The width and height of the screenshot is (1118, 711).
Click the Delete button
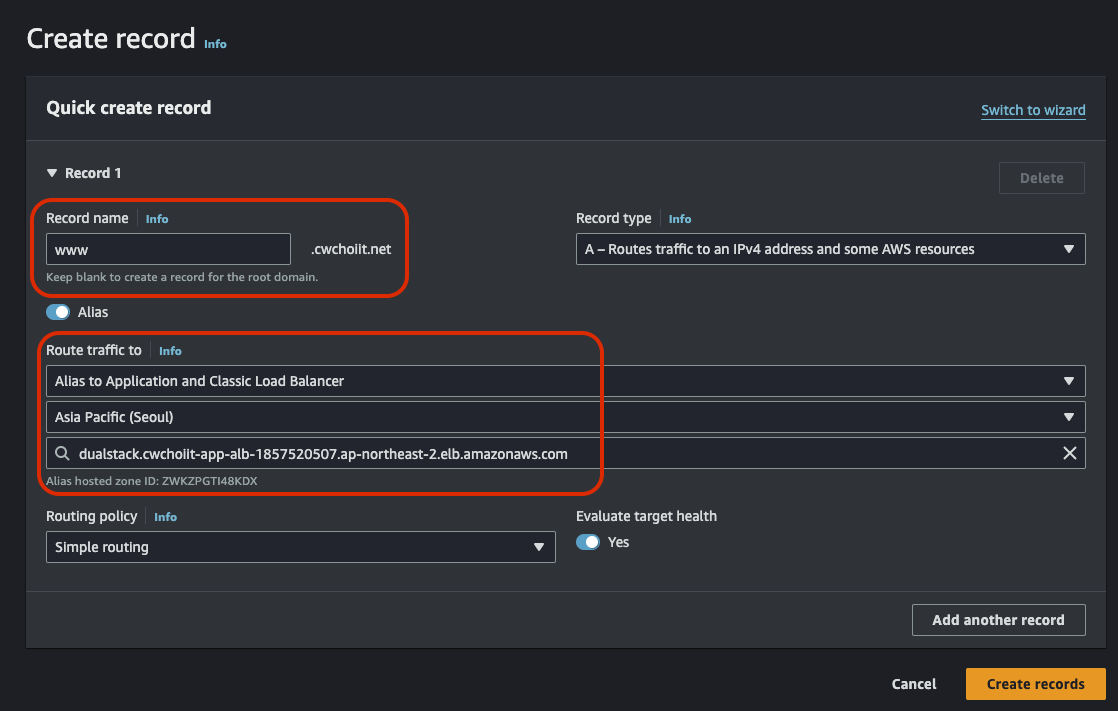(1042, 178)
